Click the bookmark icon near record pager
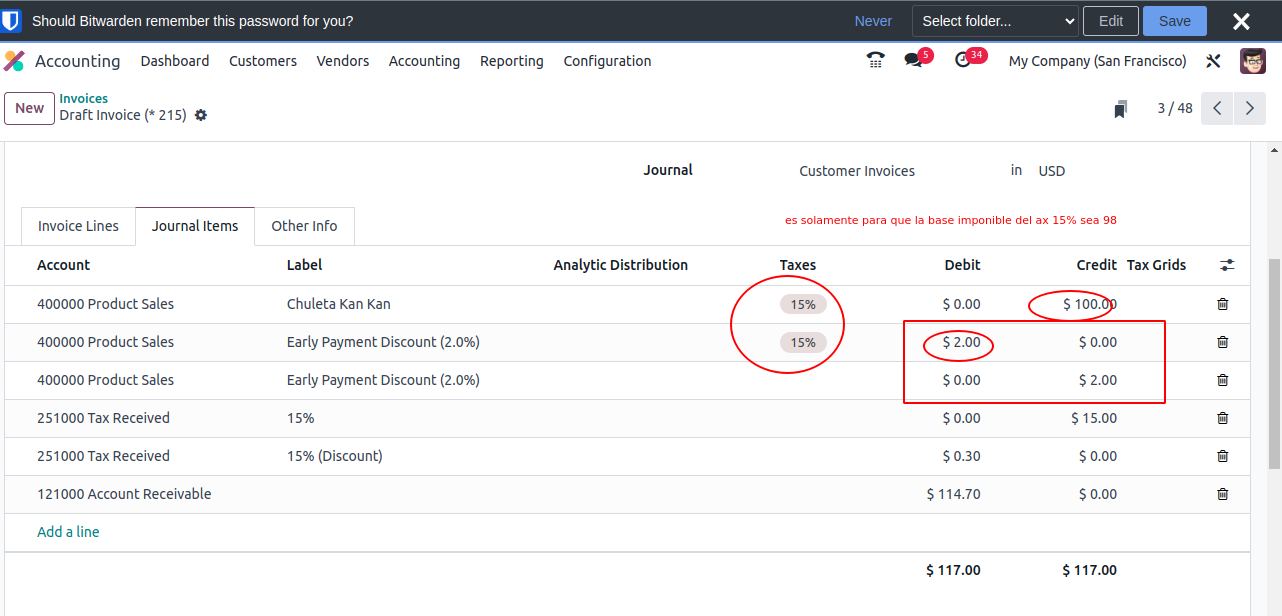The height and width of the screenshot is (616, 1282). point(1121,109)
